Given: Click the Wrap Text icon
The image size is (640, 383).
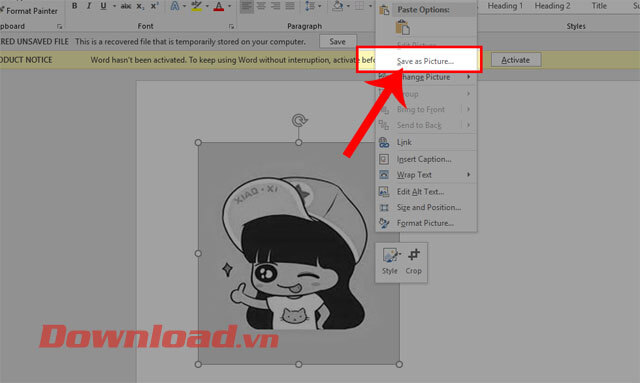Looking at the screenshot, I should pos(384,175).
